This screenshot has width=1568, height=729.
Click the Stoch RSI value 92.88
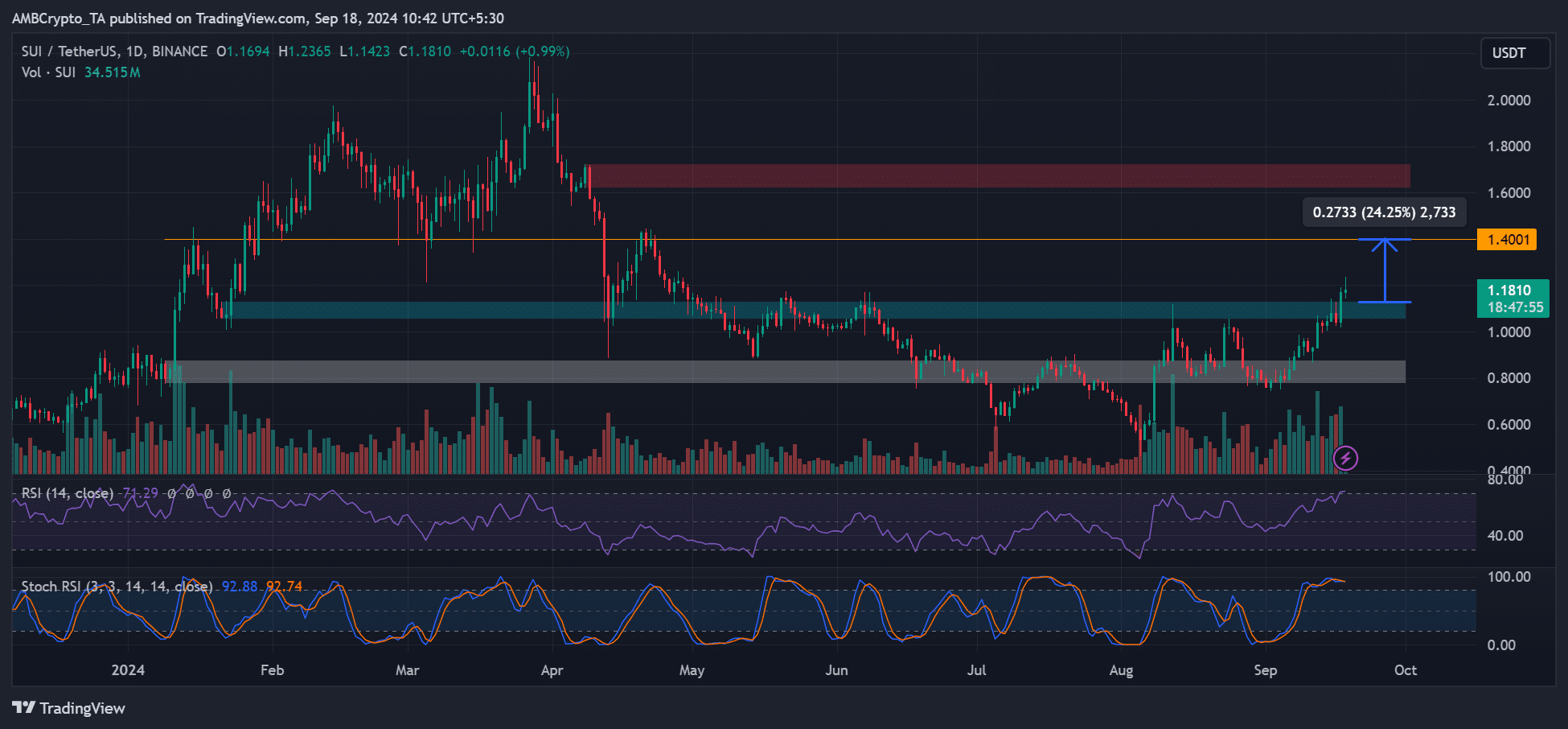pyautogui.click(x=240, y=587)
